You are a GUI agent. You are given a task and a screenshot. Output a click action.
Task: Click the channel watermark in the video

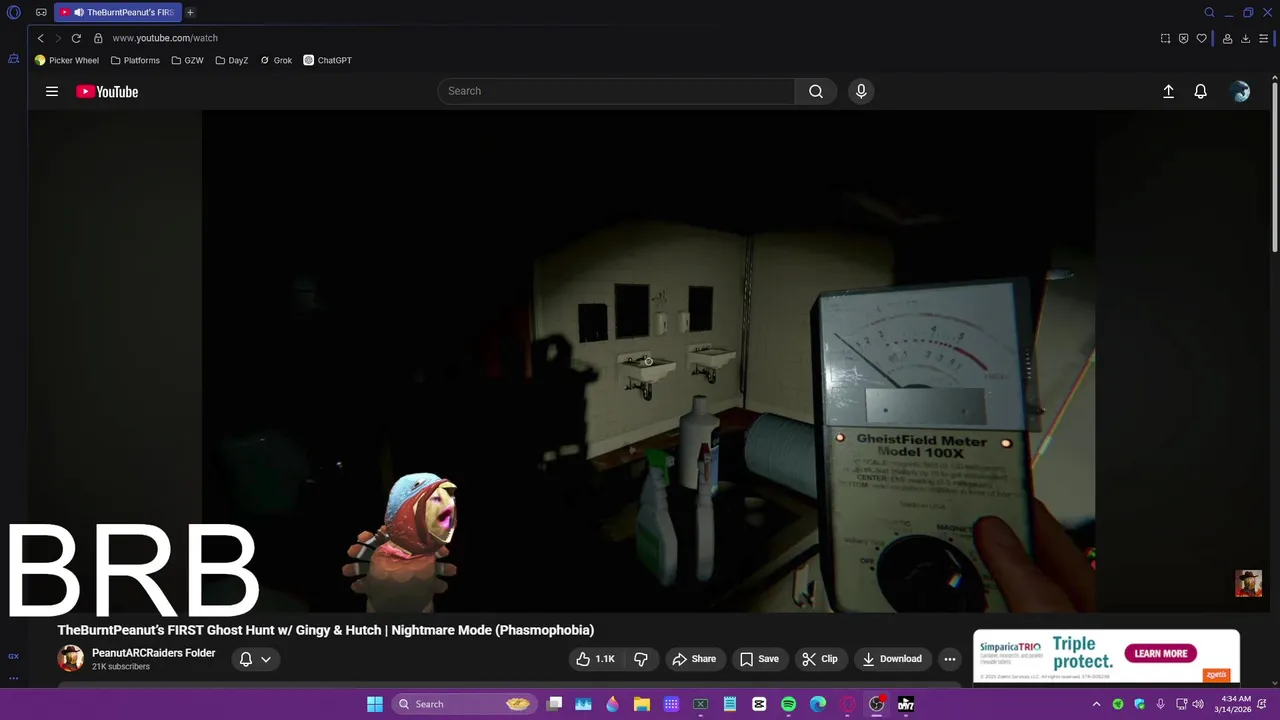click(1248, 583)
